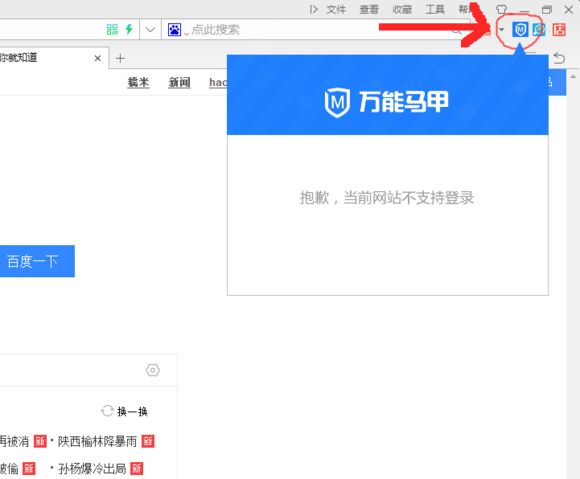Click the Baidu paw search engine icon

click(x=174, y=29)
